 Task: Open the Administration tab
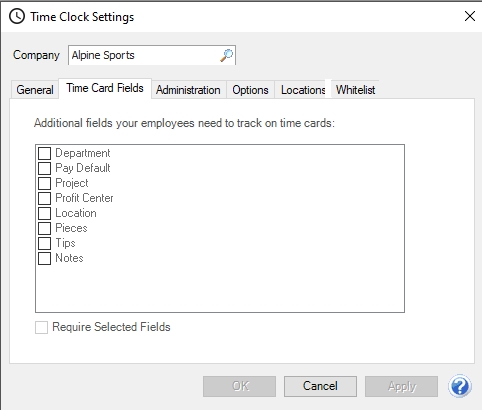(x=188, y=90)
